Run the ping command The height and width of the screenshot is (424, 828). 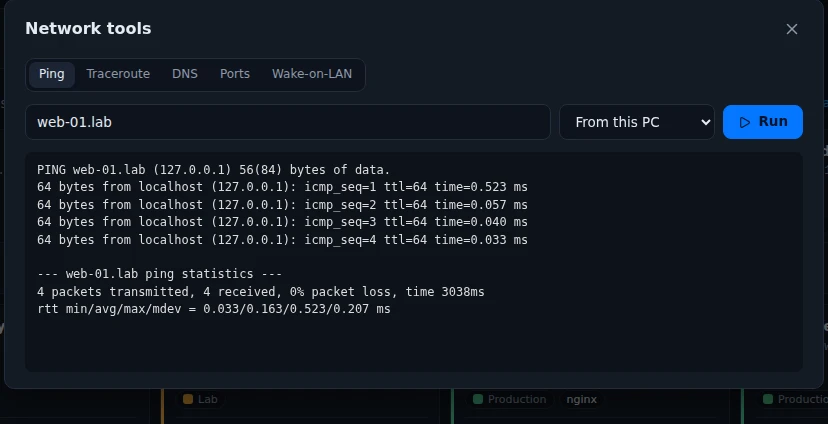(x=763, y=122)
